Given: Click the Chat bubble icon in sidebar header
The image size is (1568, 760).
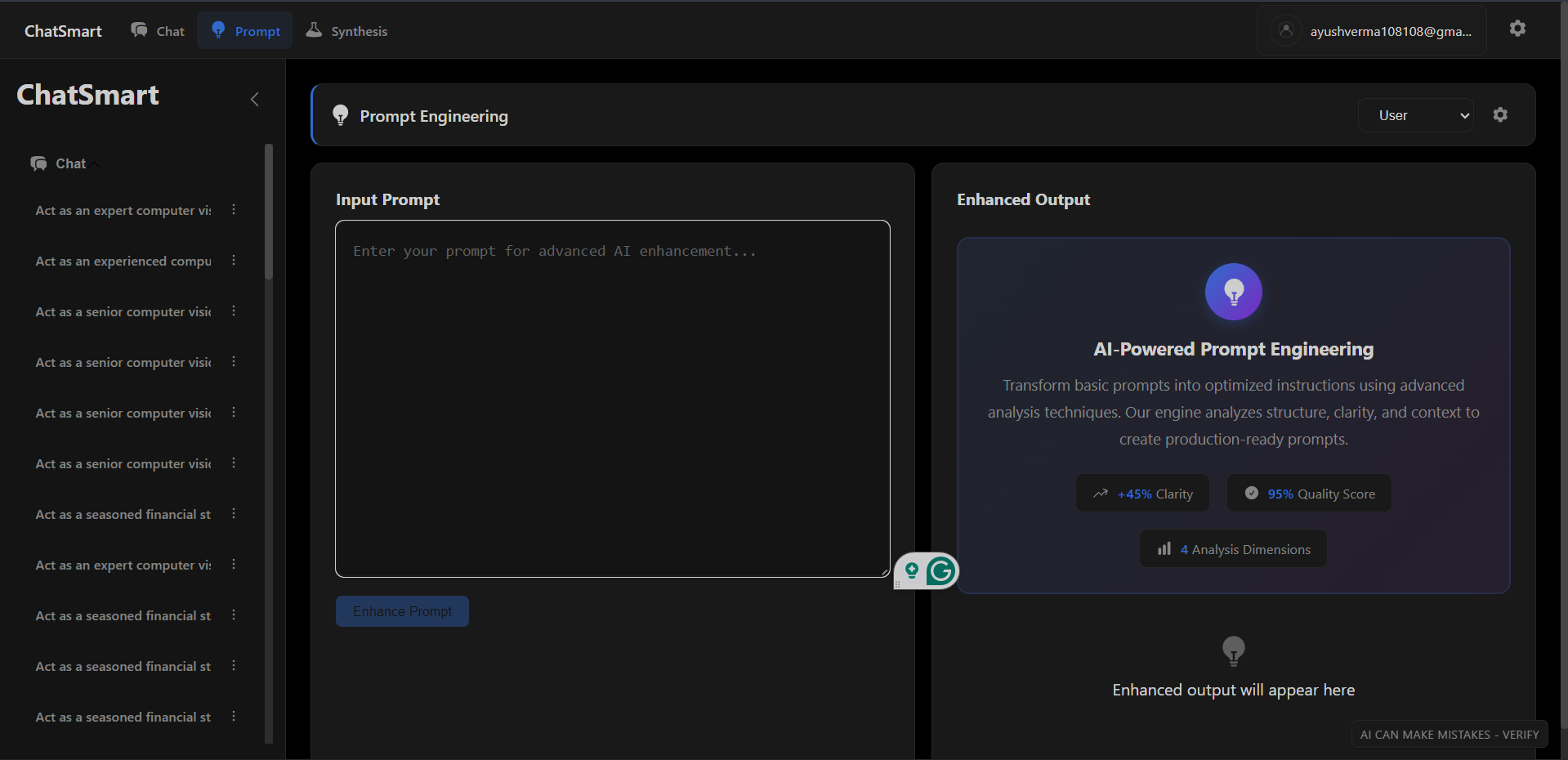Looking at the screenshot, I should point(38,163).
